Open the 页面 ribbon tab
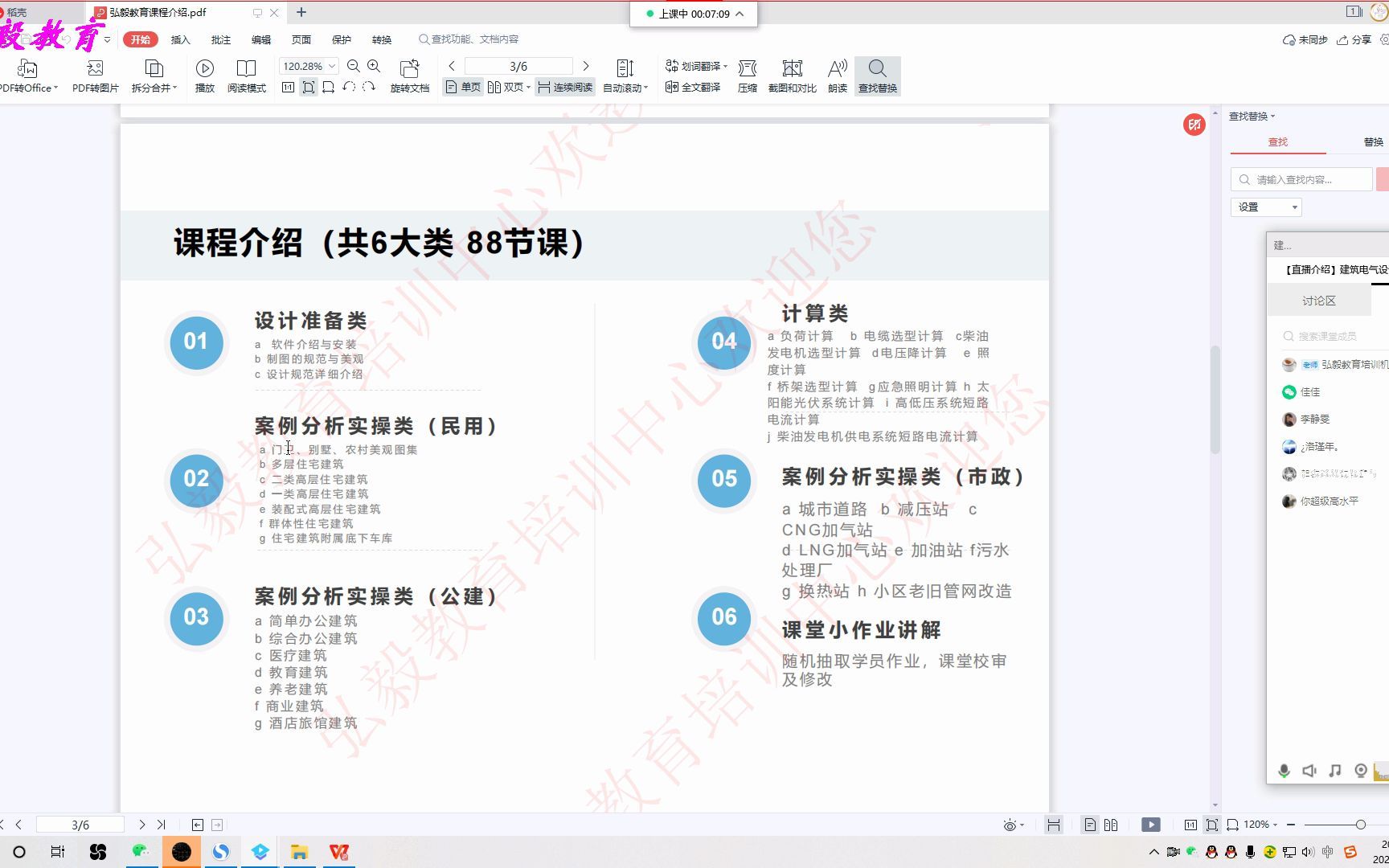 [301, 39]
